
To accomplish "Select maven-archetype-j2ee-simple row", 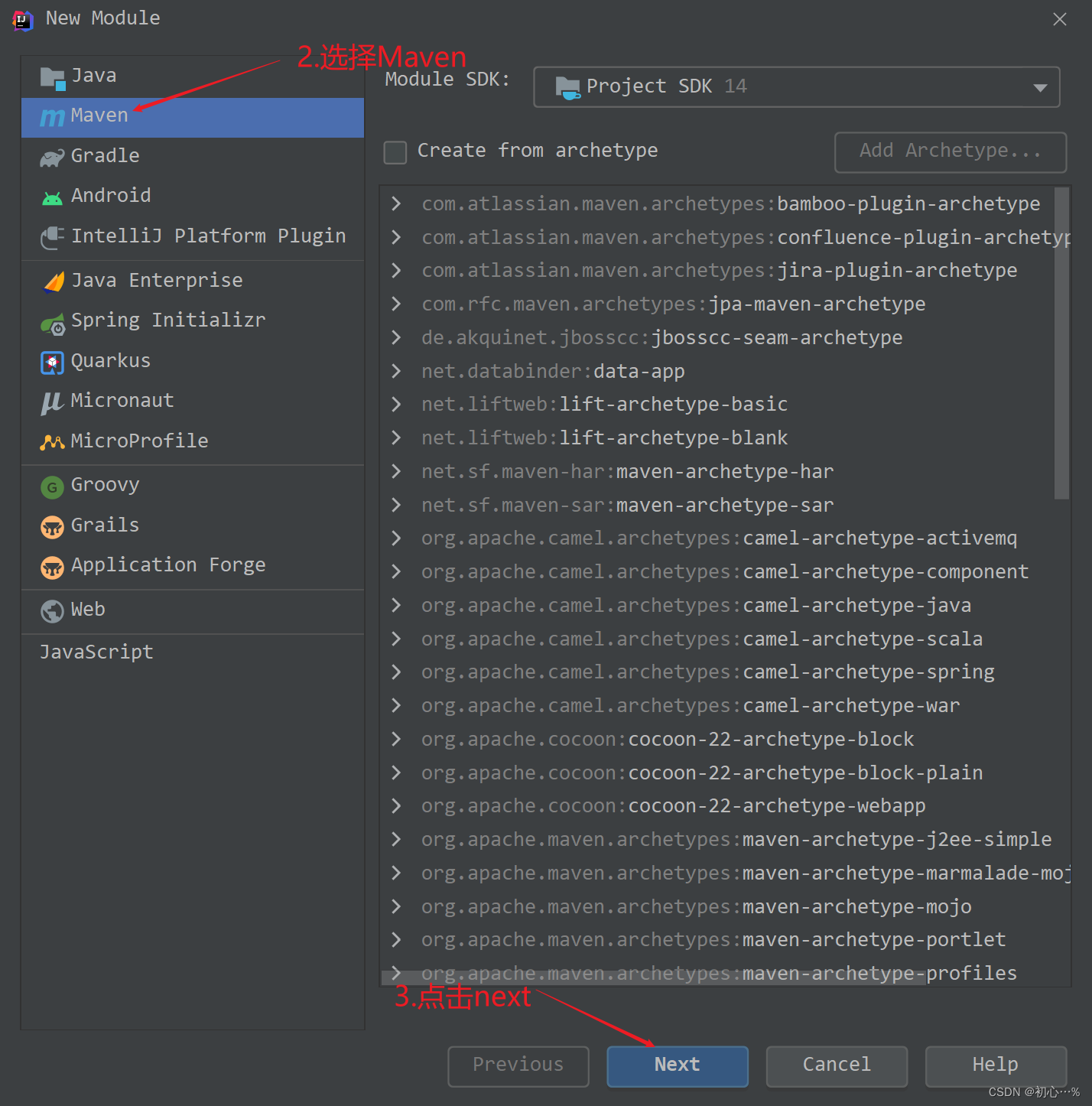I will [x=725, y=839].
